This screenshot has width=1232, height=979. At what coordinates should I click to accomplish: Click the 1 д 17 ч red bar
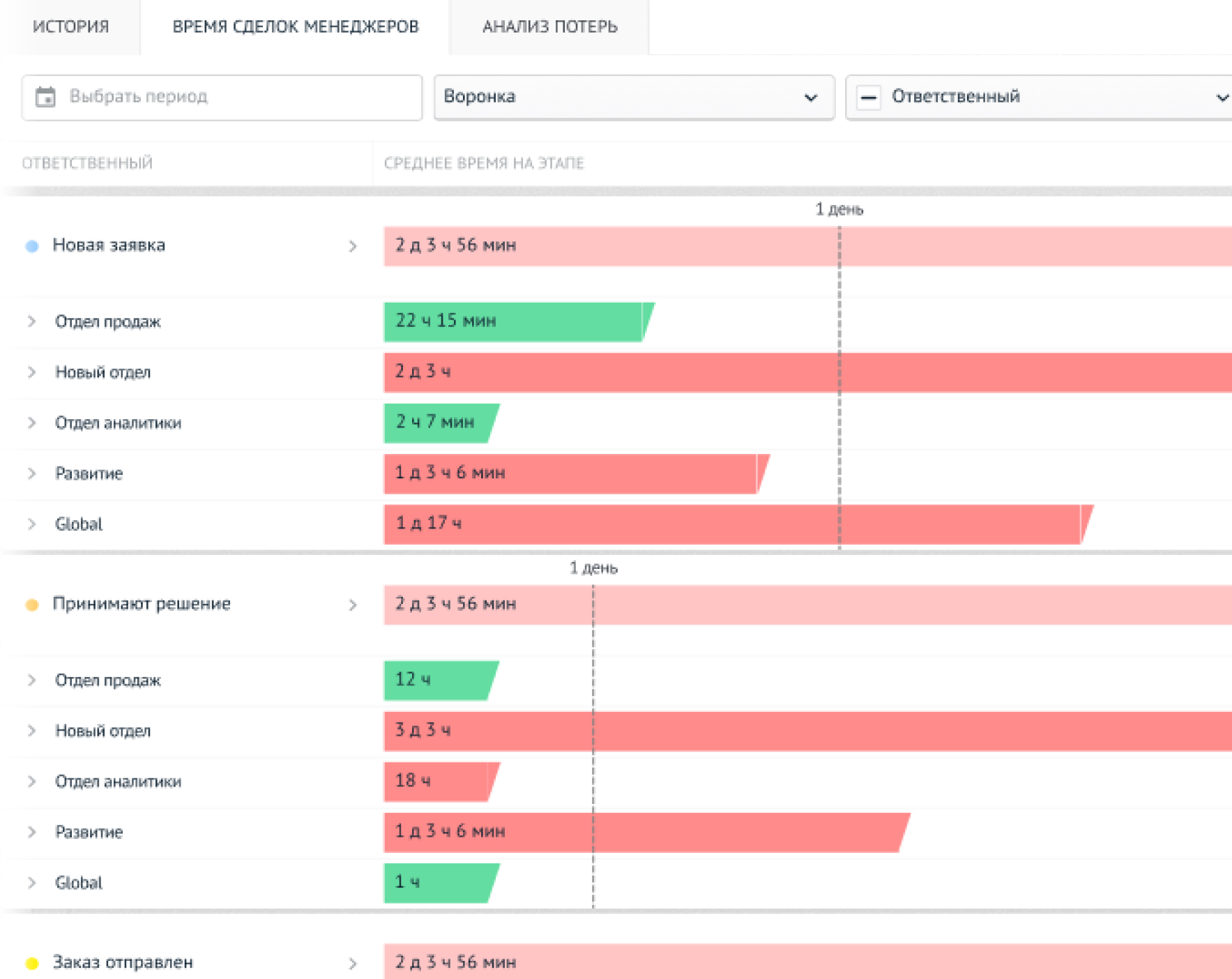pyautogui.click(x=738, y=524)
